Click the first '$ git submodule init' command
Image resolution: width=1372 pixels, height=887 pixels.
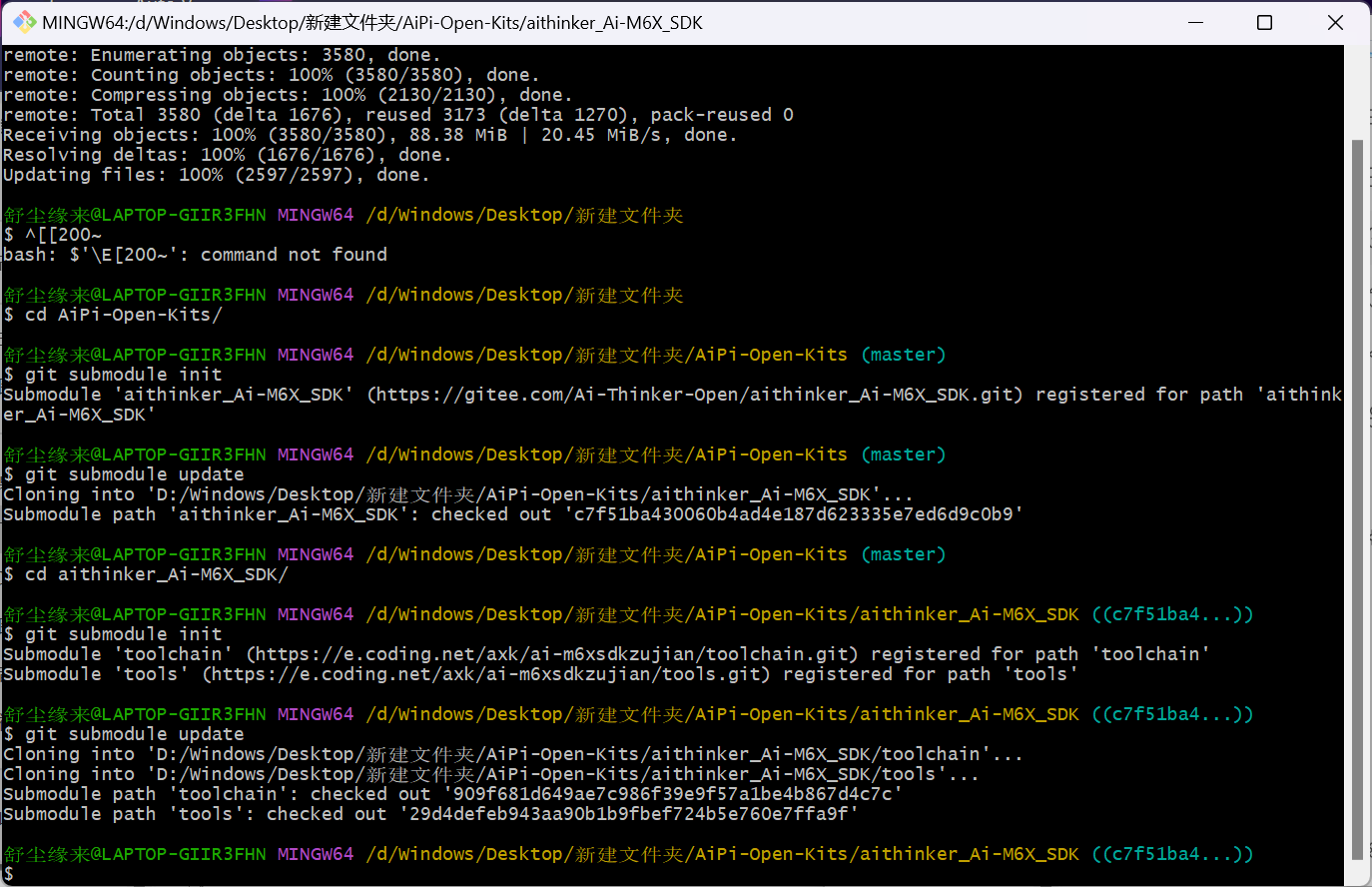113,375
